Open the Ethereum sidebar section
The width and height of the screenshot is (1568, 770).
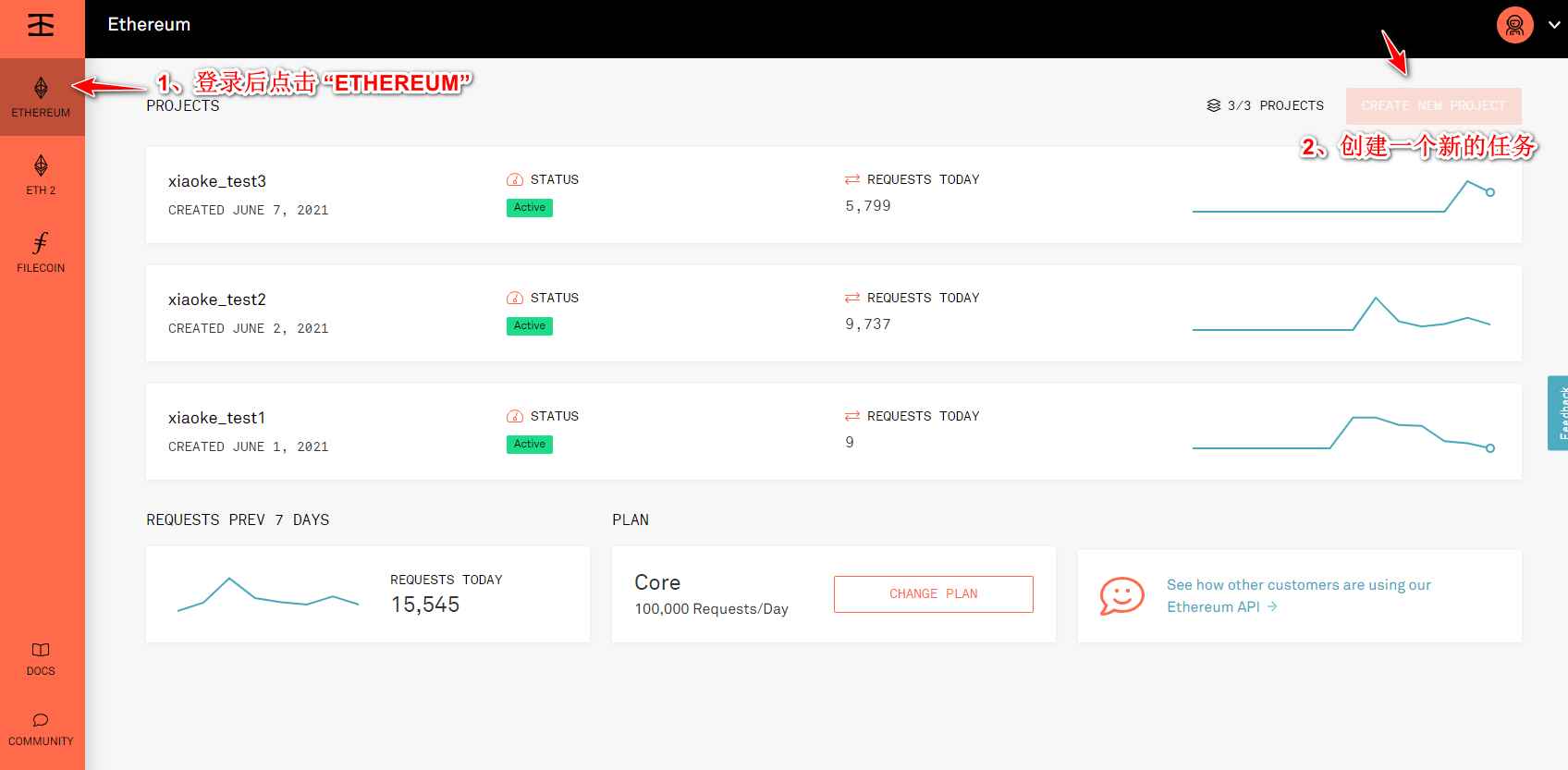[x=41, y=97]
